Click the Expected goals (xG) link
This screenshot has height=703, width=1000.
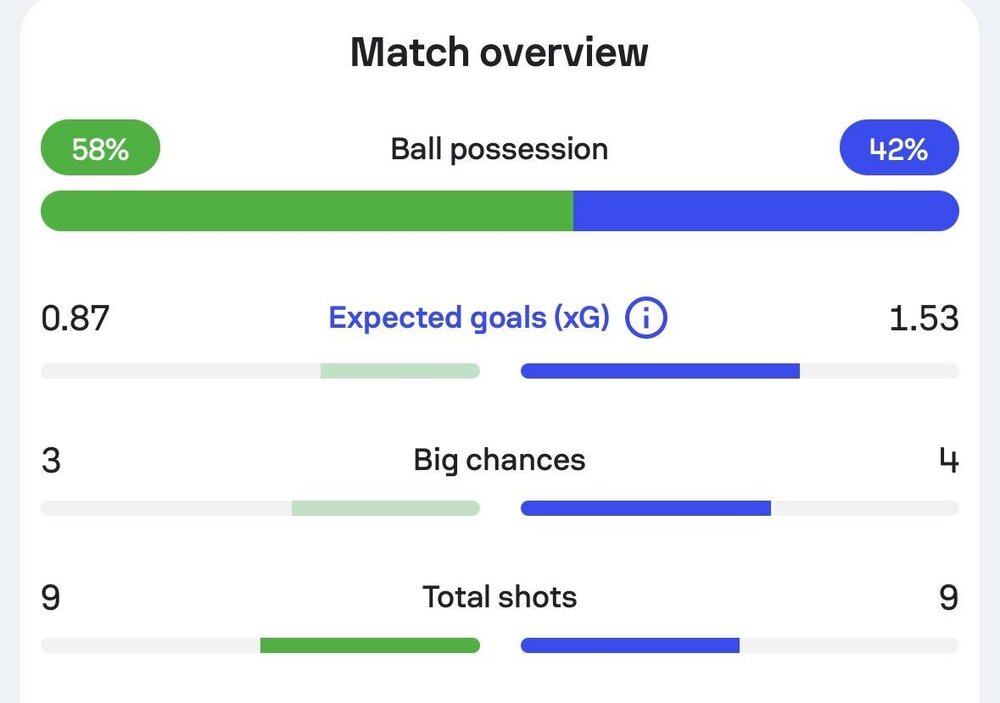469,318
